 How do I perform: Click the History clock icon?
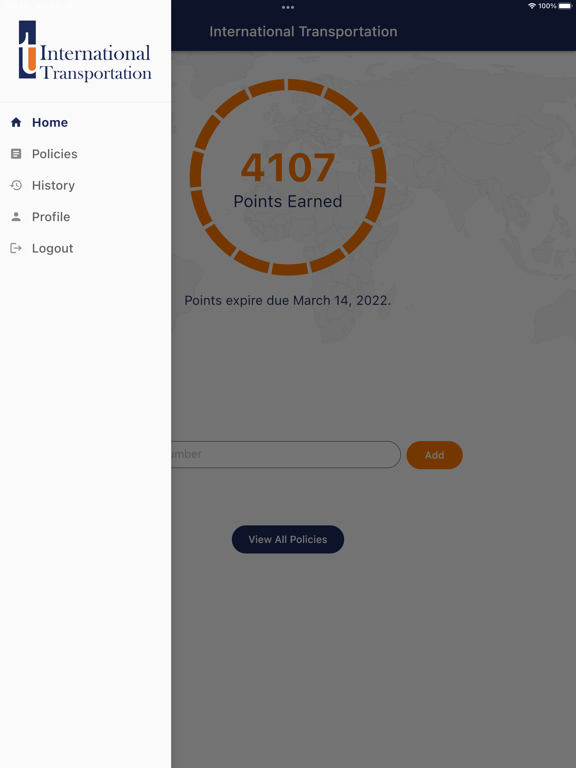pyautogui.click(x=16, y=185)
